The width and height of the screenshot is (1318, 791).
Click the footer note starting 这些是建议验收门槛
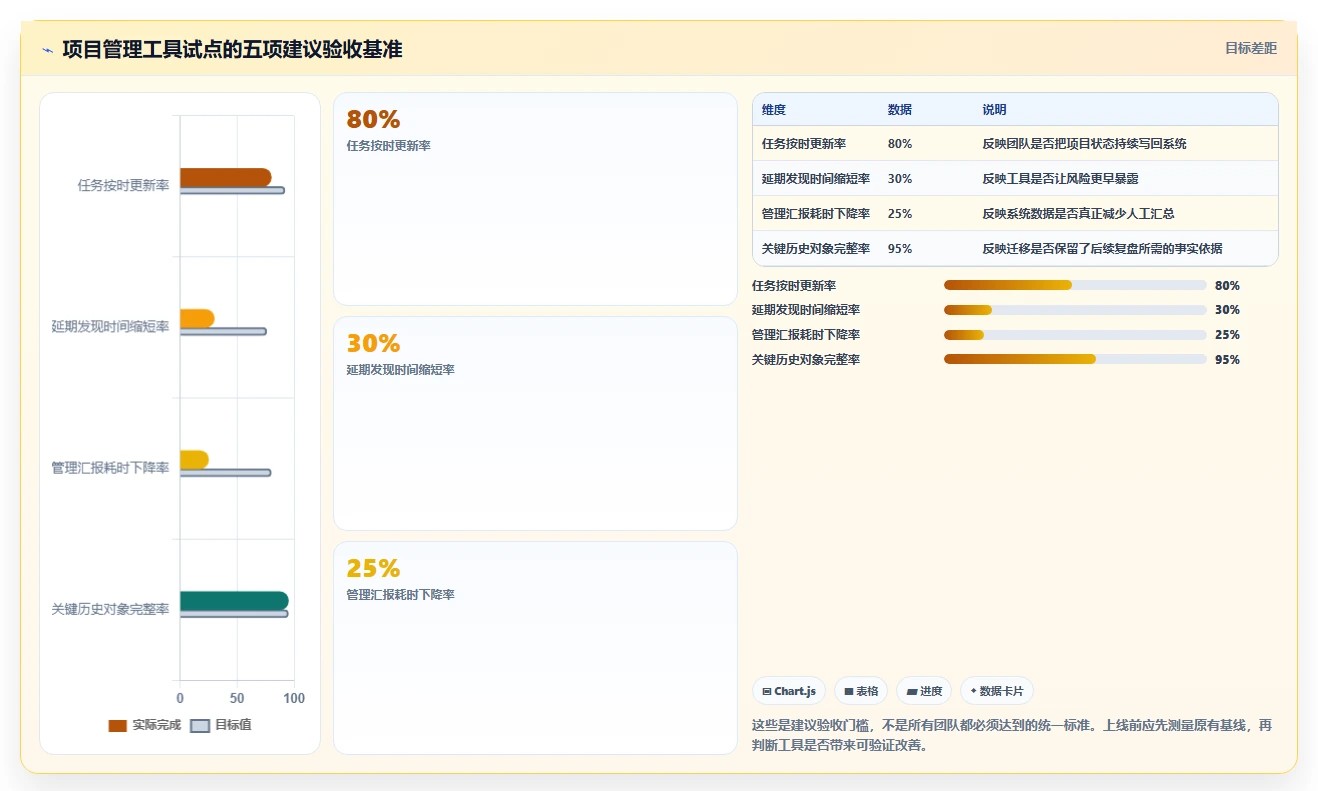(x=1012, y=735)
